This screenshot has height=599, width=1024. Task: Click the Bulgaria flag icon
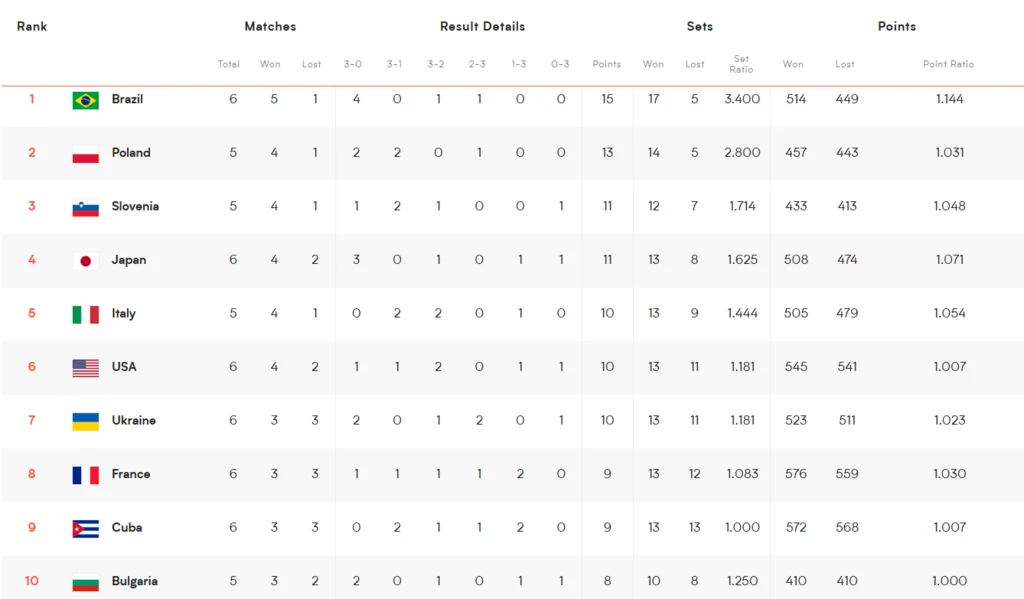[x=86, y=582]
